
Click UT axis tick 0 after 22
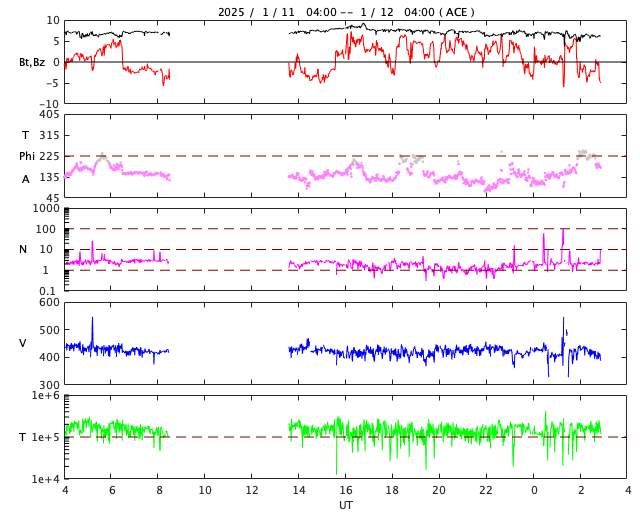pos(534,490)
